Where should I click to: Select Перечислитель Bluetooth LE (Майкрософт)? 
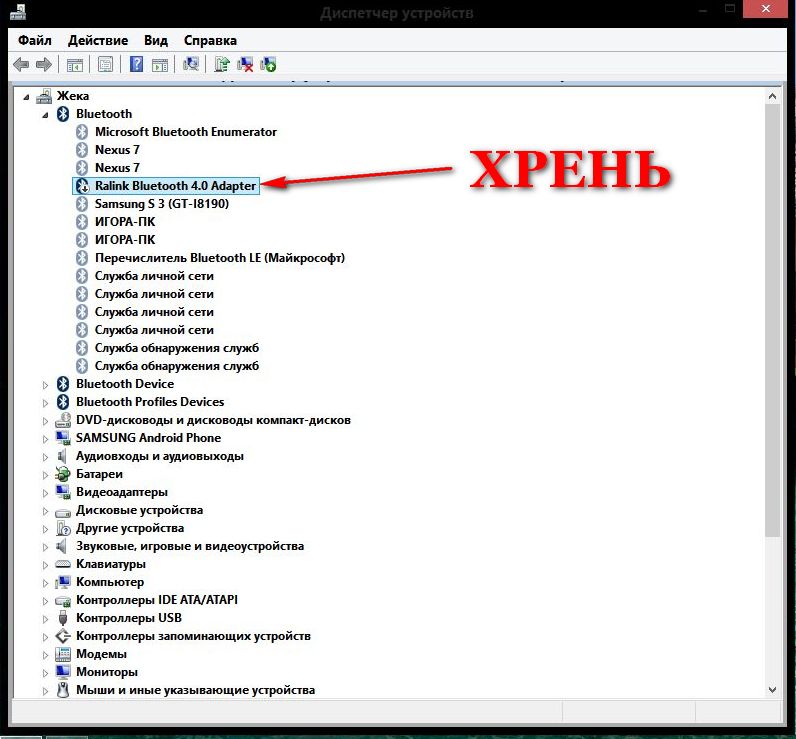coord(220,258)
